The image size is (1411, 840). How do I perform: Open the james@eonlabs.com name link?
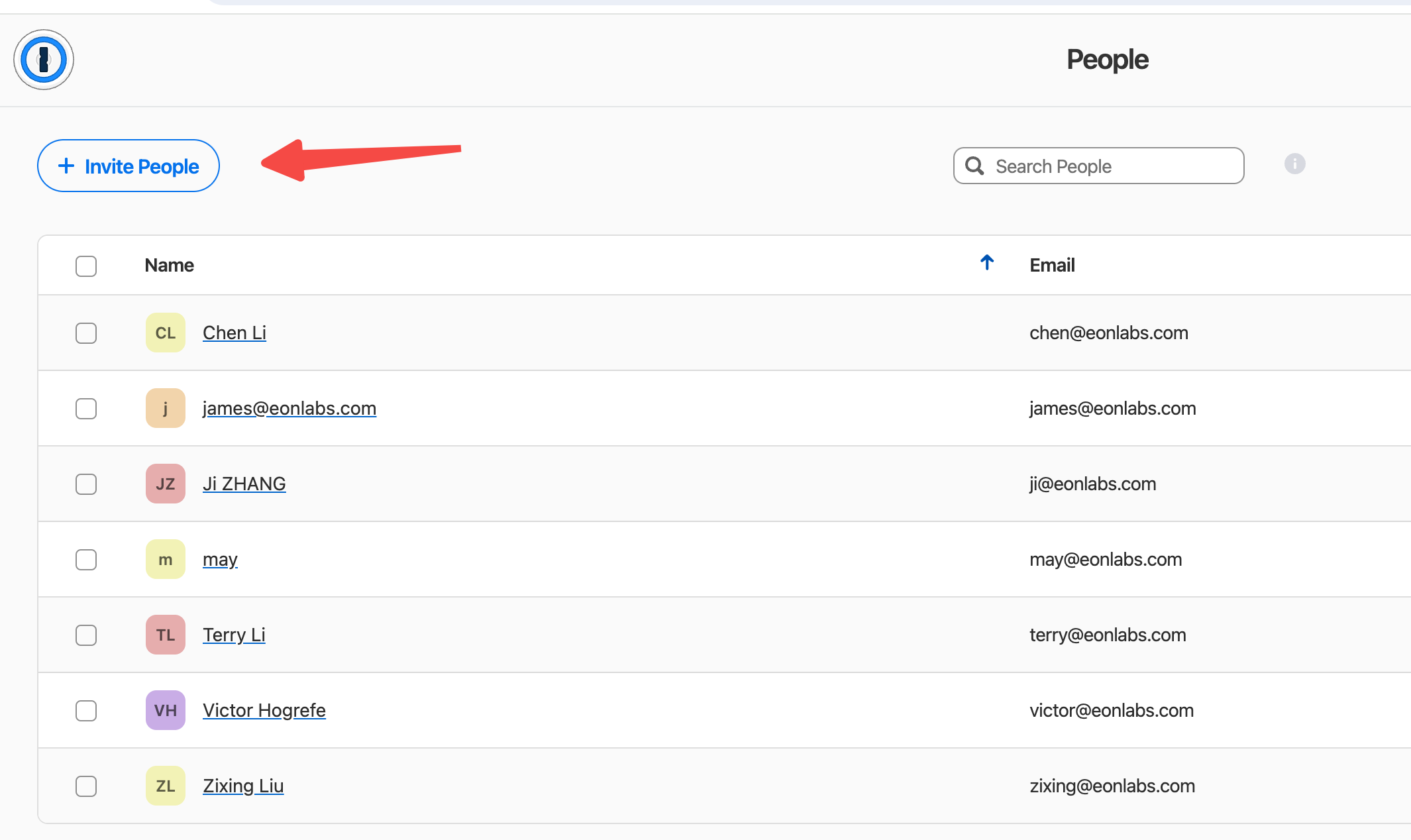point(289,408)
